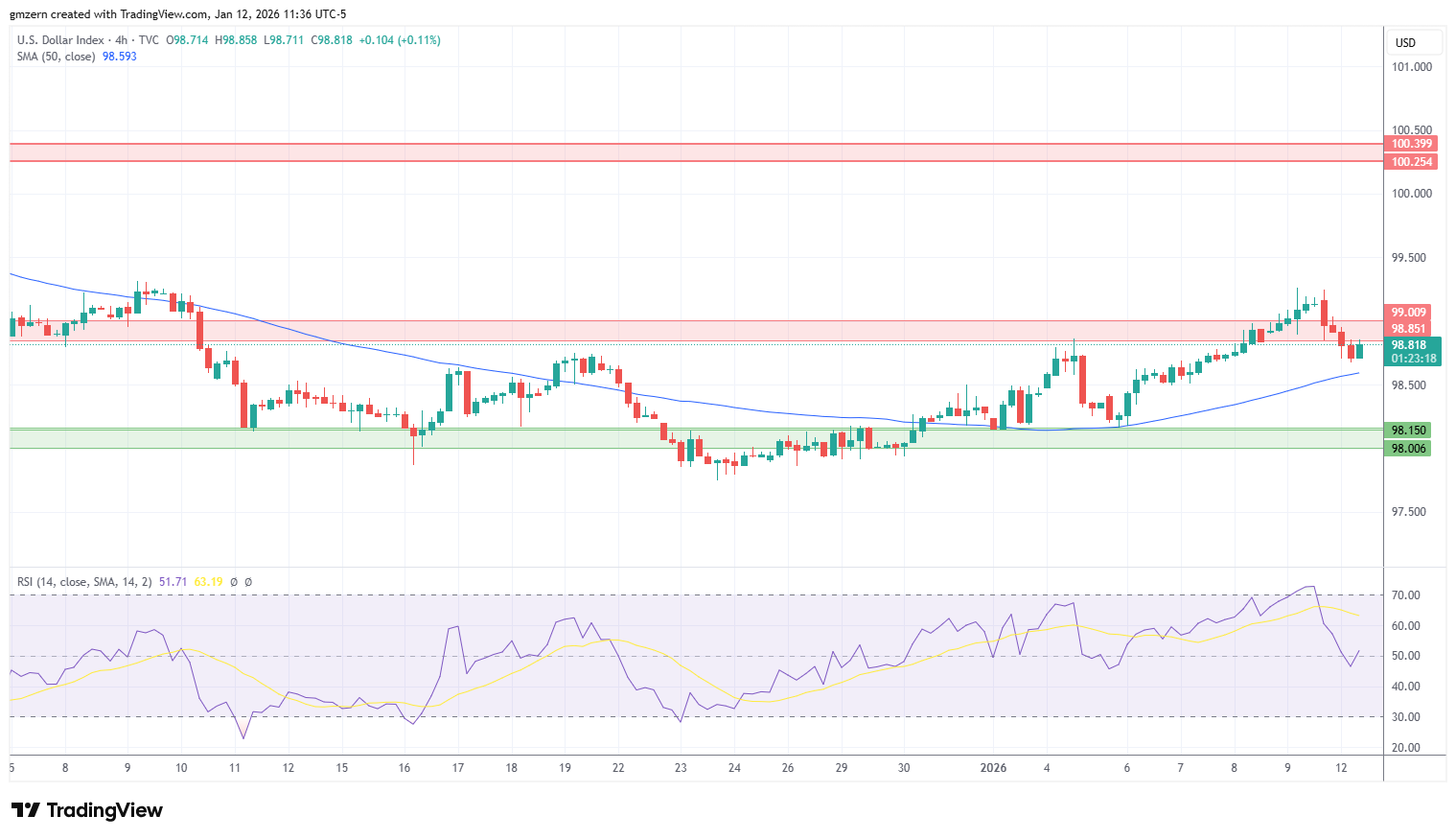The height and width of the screenshot is (839, 1456).
Task: Click the 40.00 RSI axis label
Action: click(x=1406, y=687)
